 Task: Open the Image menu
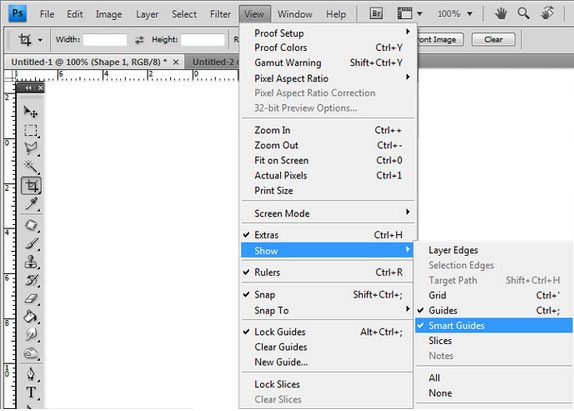pyautogui.click(x=109, y=14)
